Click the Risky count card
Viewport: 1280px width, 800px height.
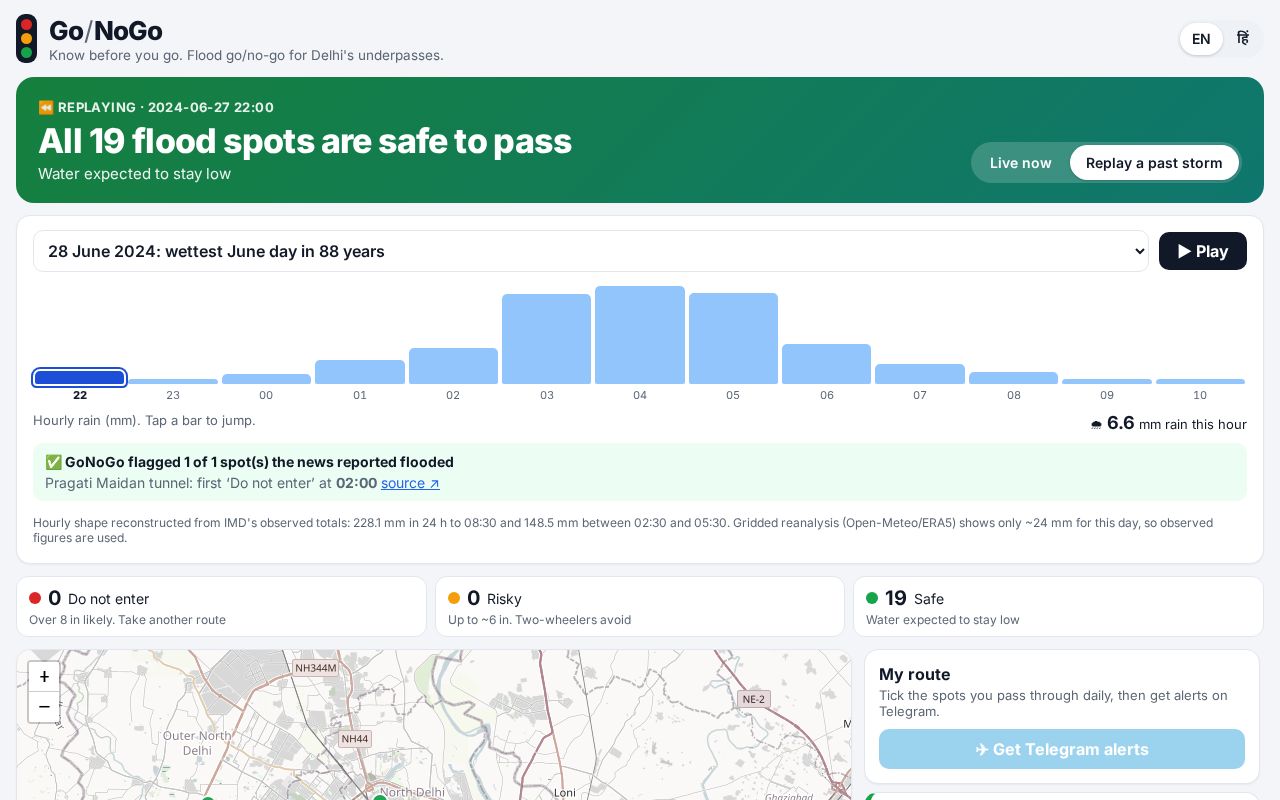pyautogui.click(x=640, y=606)
